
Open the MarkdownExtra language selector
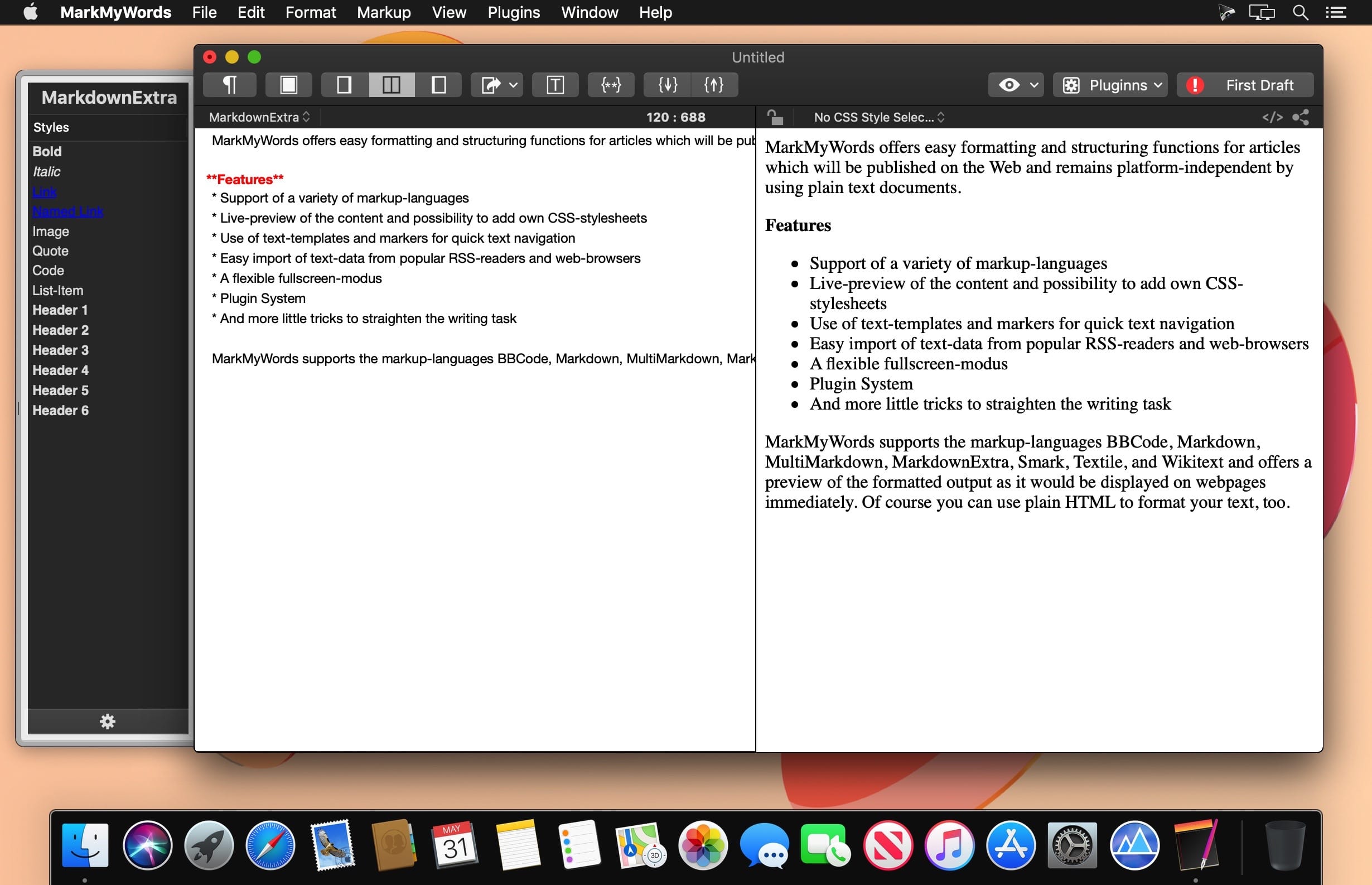(x=259, y=117)
